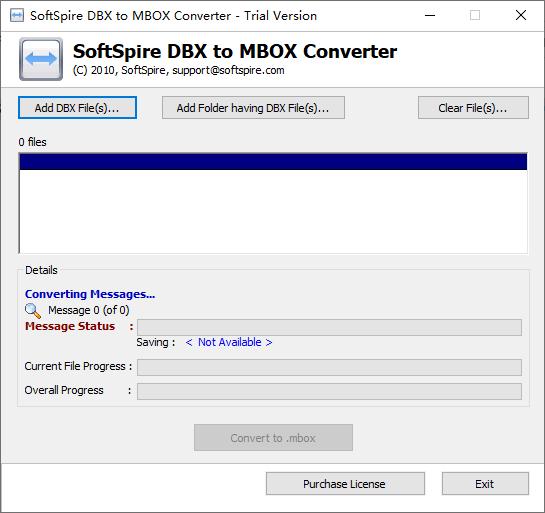Image resolution: width=545 pixels, height=513 pixels.
Task: Click the Add DBX File(s) button
Action: [77, 108]
